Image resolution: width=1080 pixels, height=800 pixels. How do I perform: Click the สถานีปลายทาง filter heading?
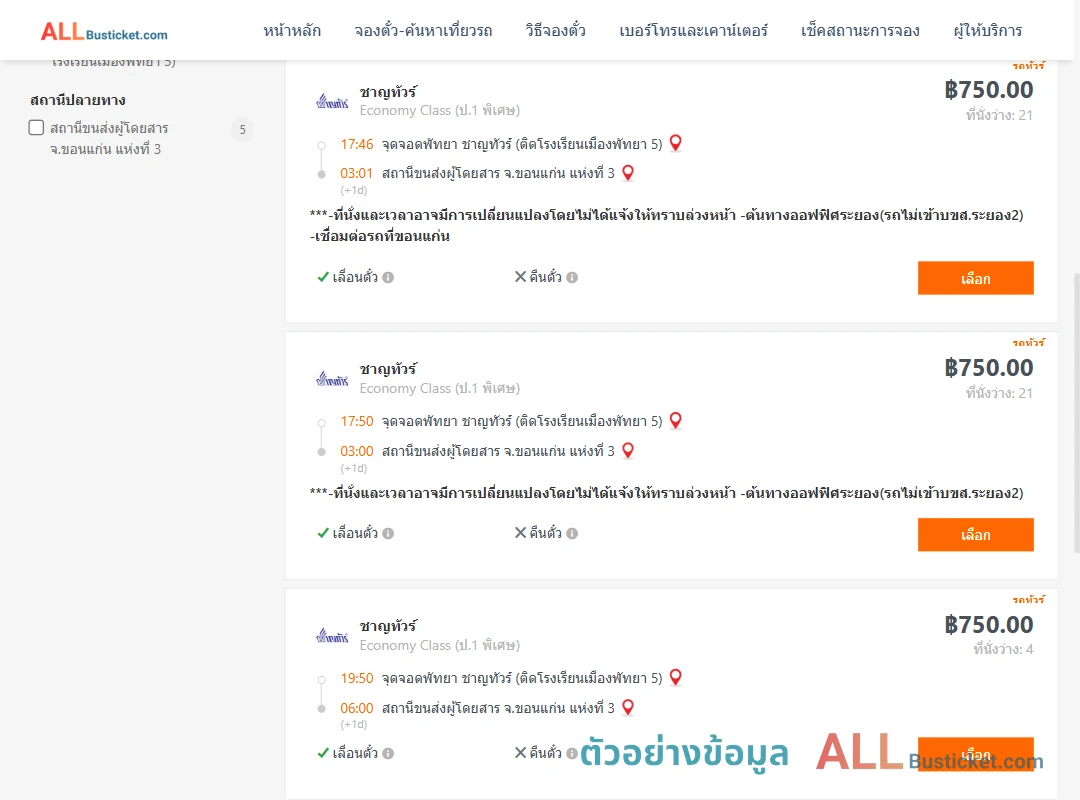click(78, 100)
